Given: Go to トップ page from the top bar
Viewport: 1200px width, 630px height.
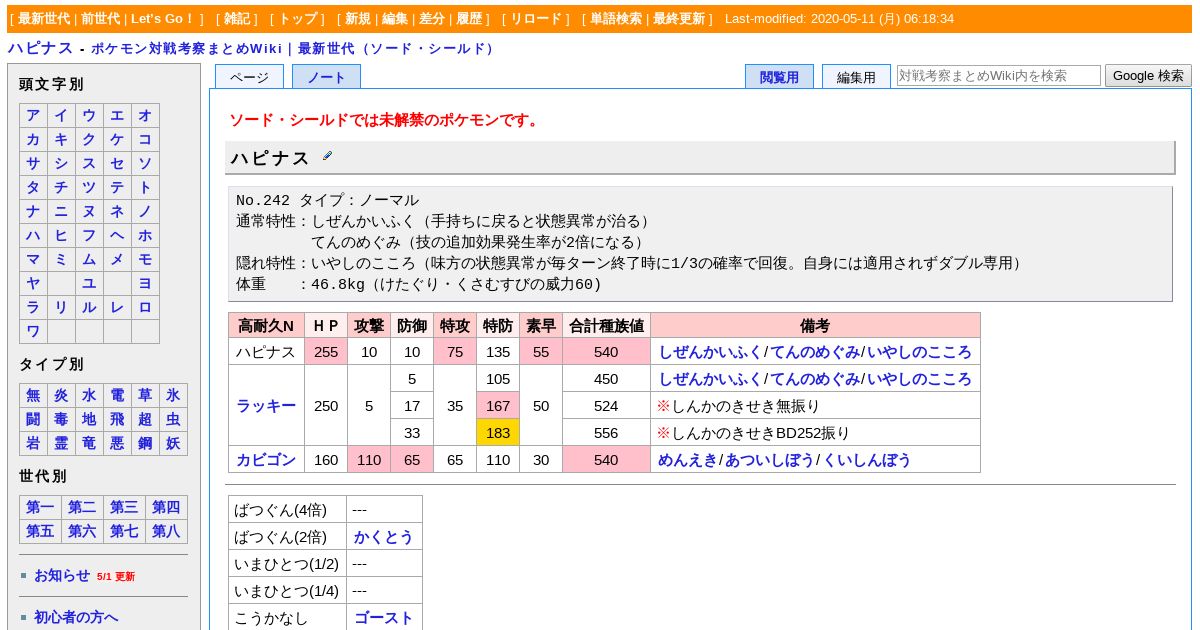Looking at the screenshot, I should (298, 19).
